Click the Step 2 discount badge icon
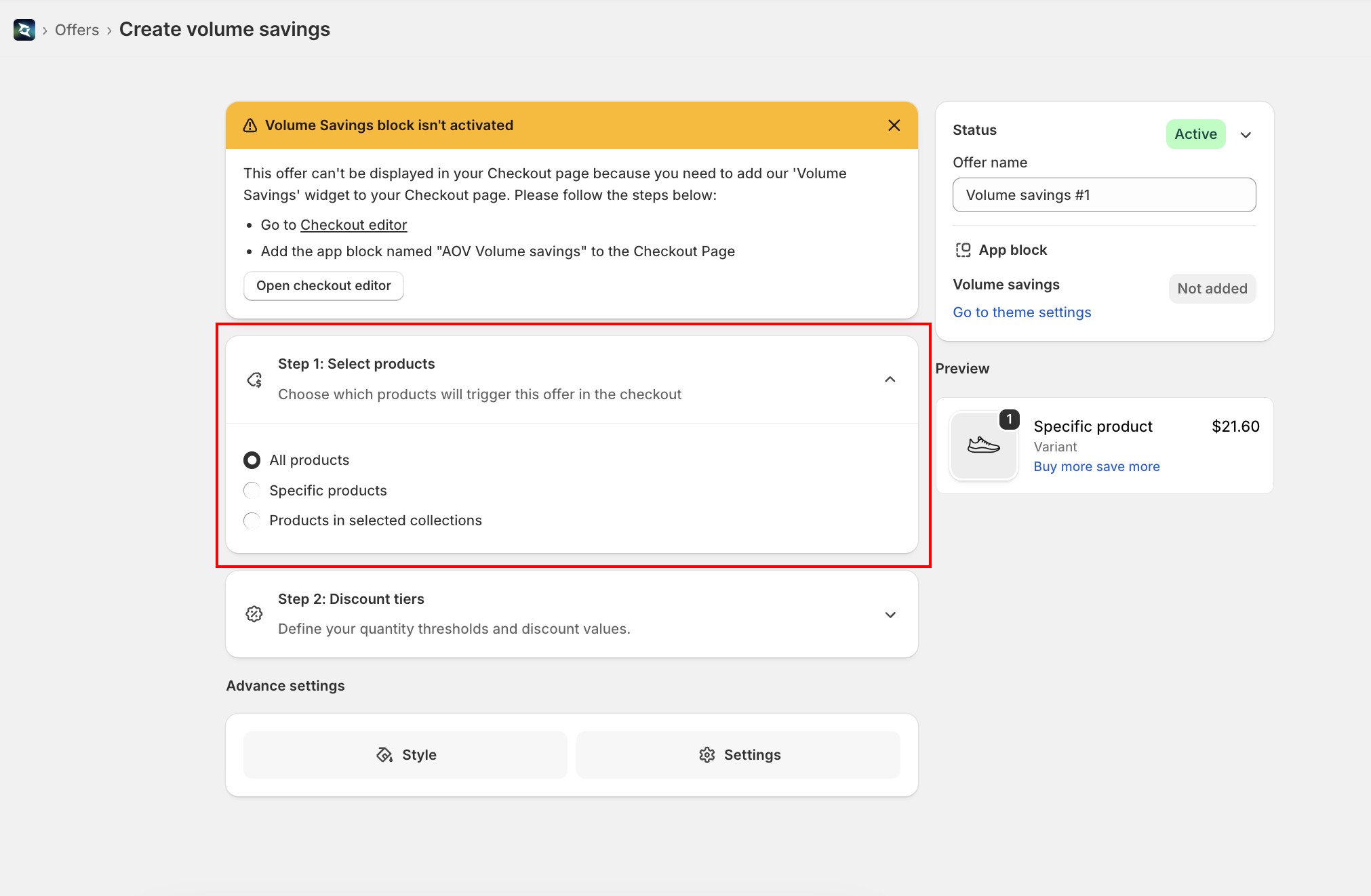This screenshot has width=1371, height=896. click(x=254, y=614)
